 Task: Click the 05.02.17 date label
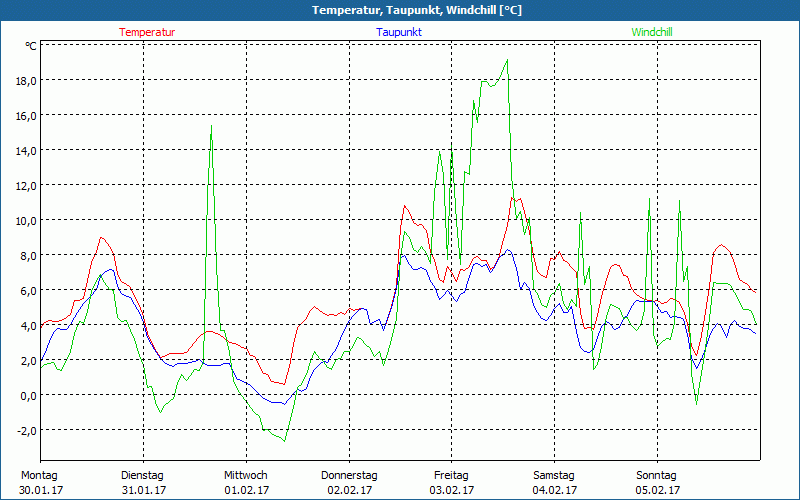coord(658,490)
